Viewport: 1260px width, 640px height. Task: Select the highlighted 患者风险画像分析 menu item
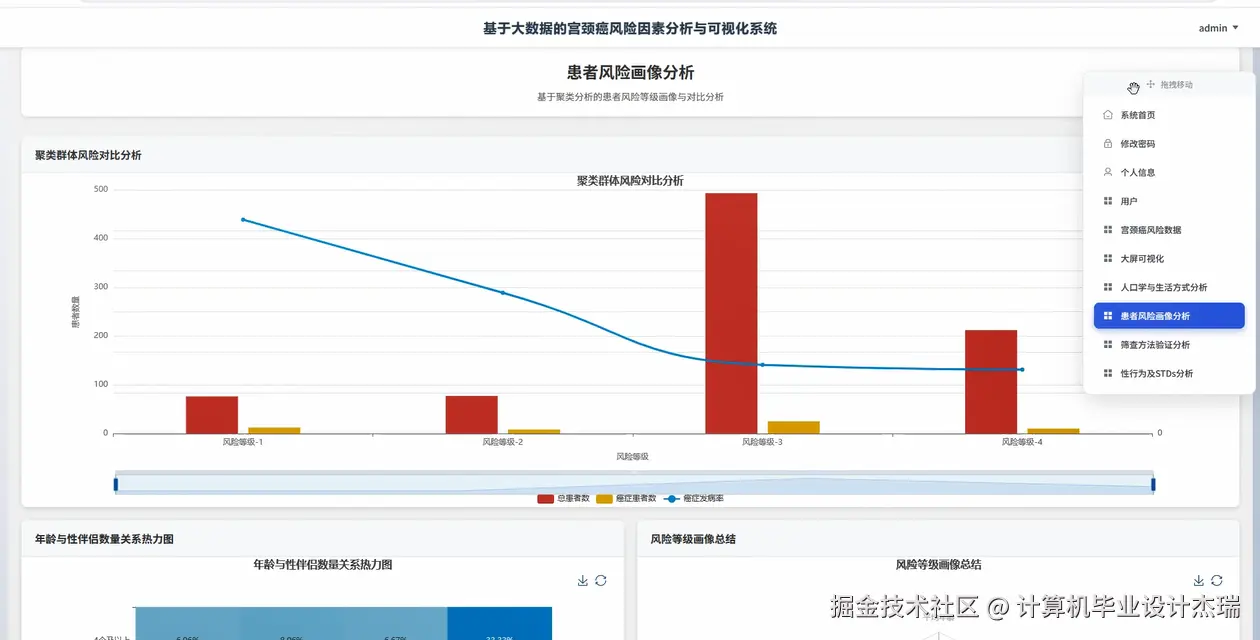click(1168, 316)
